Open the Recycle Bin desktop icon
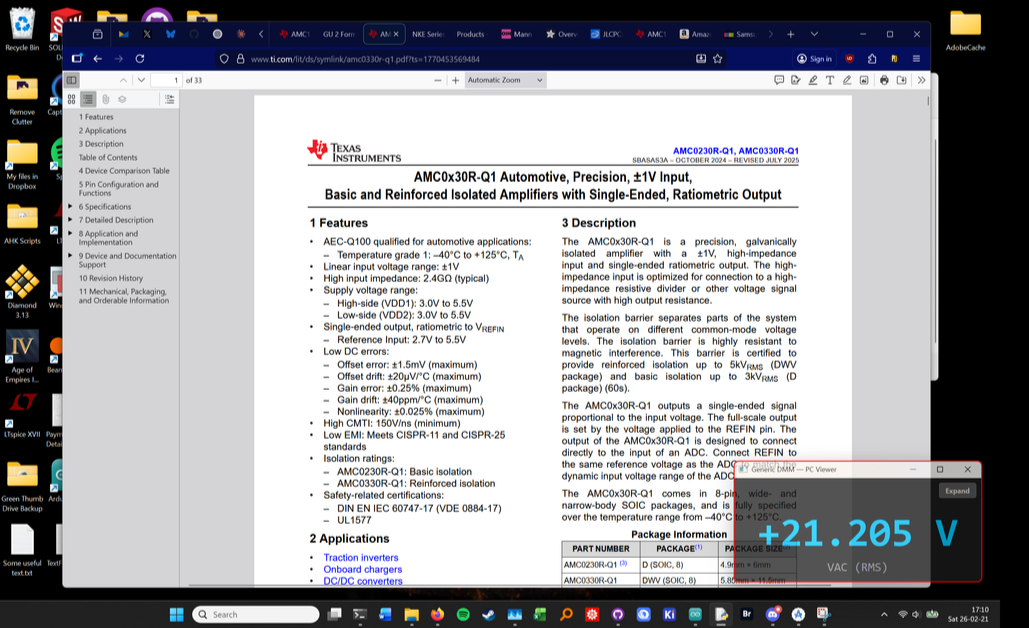 pyautogui.click(x=22, y=30)
